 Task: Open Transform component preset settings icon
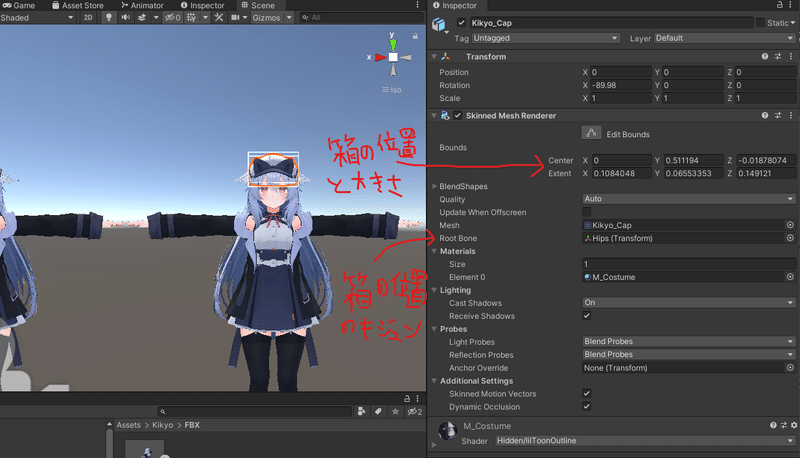tap(778, 57)
